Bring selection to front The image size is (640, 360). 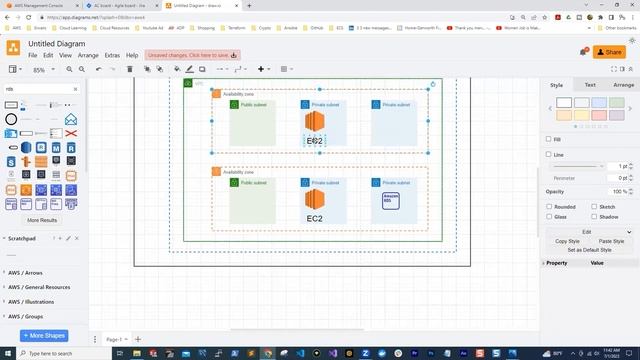(x=147, y=69)
